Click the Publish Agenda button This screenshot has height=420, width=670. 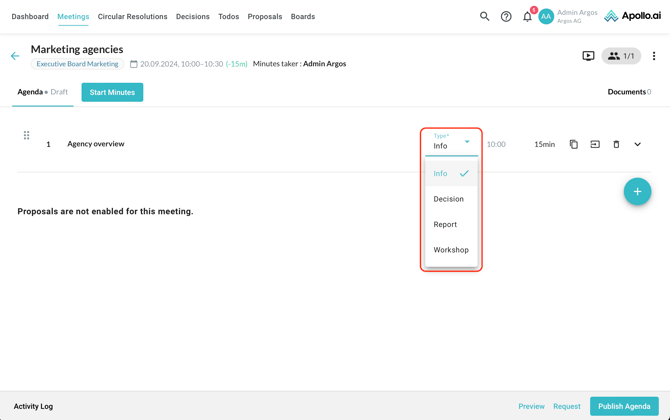pos(624,406)
